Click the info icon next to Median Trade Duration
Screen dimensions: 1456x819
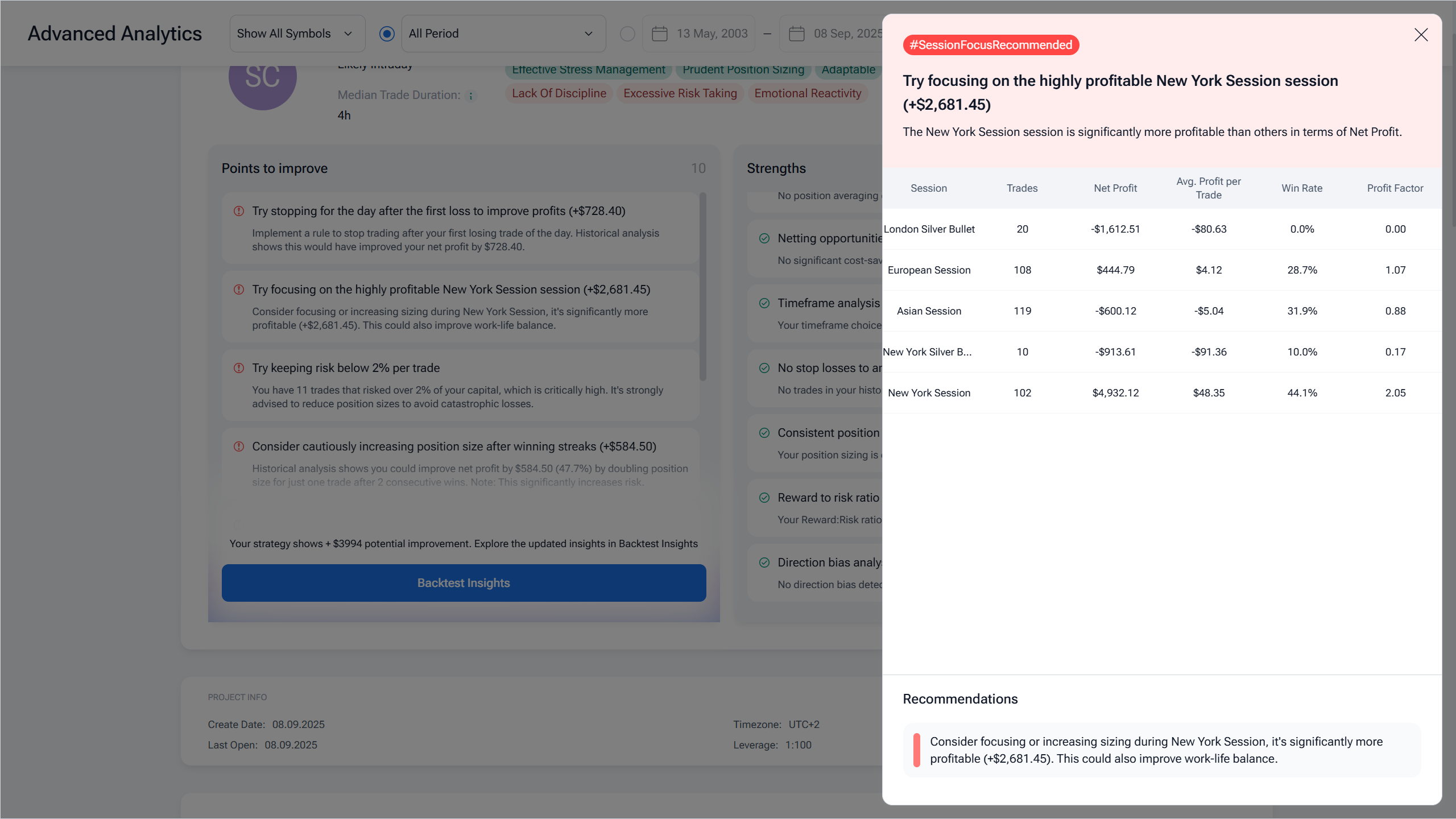(x=471, y=96)
